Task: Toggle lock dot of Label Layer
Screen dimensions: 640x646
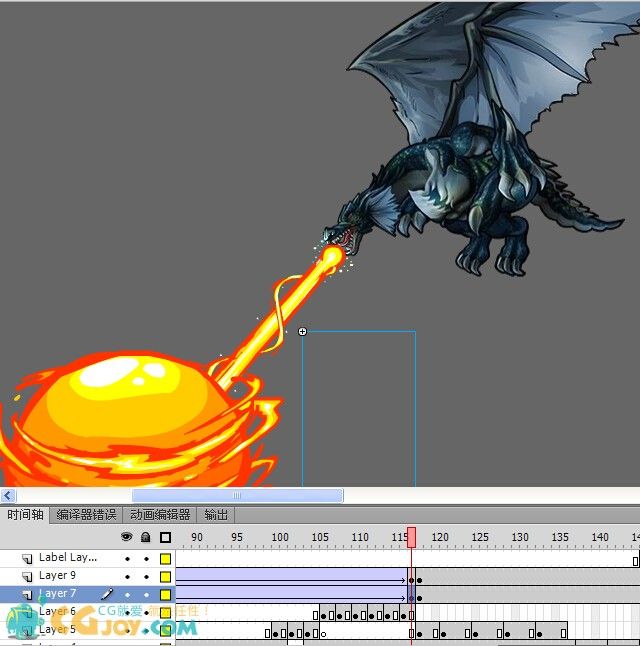Action: (x=146, y=559)
